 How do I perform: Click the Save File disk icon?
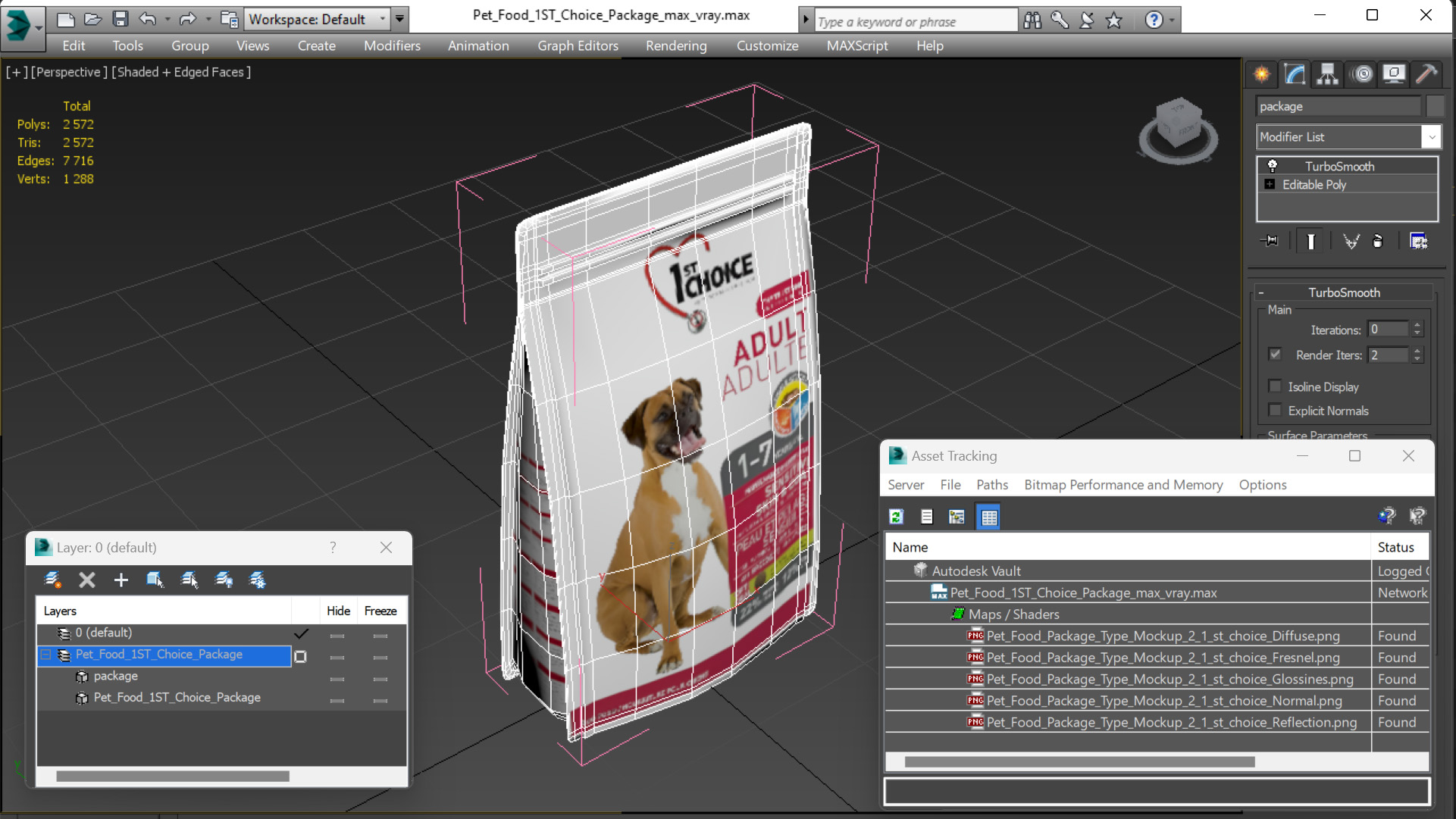[x=120, y=19]
